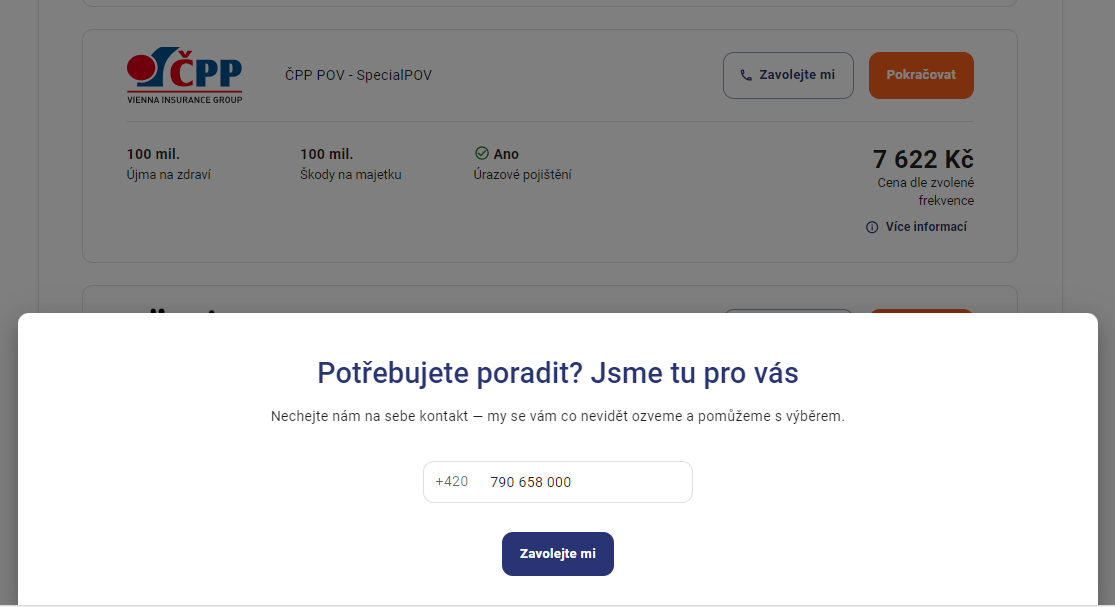Click the Nechejte nám na sebe kontakt description

point(558,417)
